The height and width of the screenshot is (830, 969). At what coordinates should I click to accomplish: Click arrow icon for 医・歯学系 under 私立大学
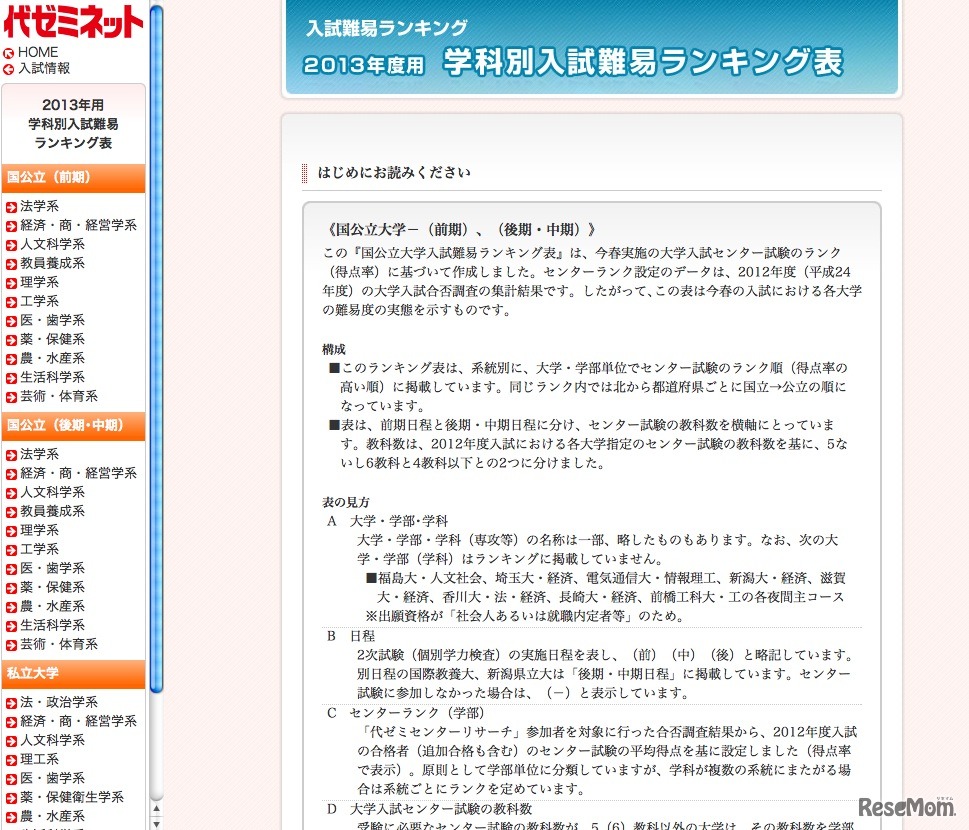tap(11, 779)
